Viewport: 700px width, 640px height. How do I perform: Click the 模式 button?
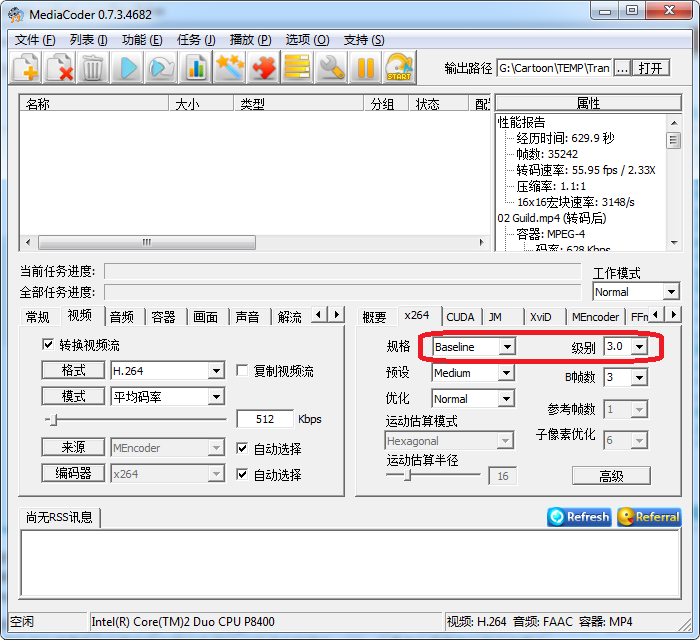(74, 396)
